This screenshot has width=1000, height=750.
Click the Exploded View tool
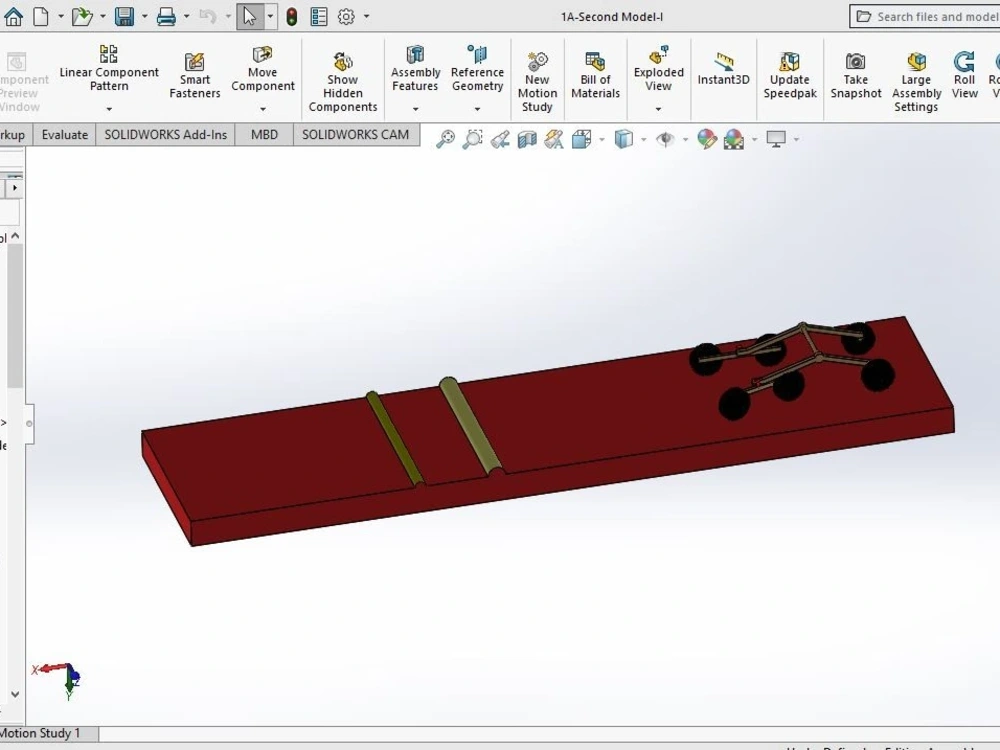point(658,69)
